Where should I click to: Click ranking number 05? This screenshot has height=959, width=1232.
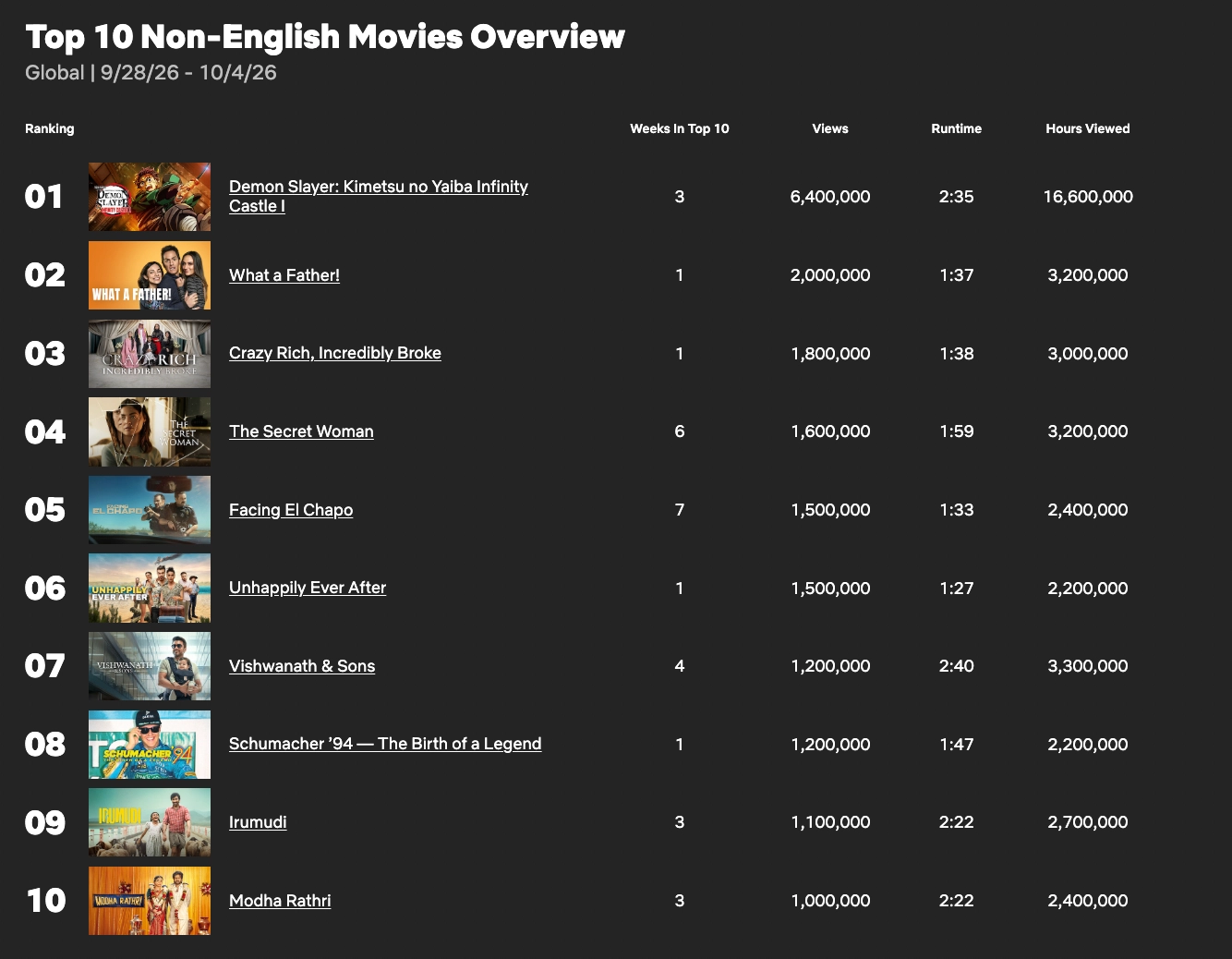[x=44, y=510]
